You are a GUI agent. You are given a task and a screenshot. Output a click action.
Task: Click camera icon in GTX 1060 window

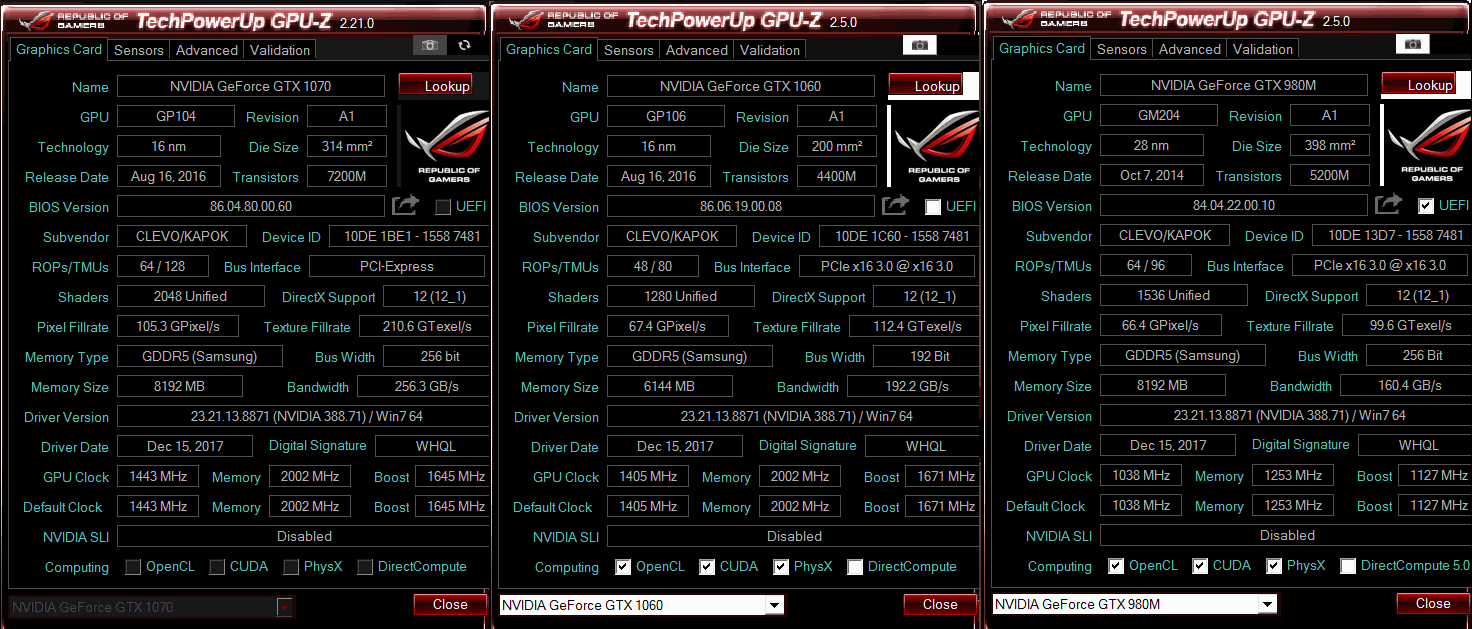pos(920,45)
